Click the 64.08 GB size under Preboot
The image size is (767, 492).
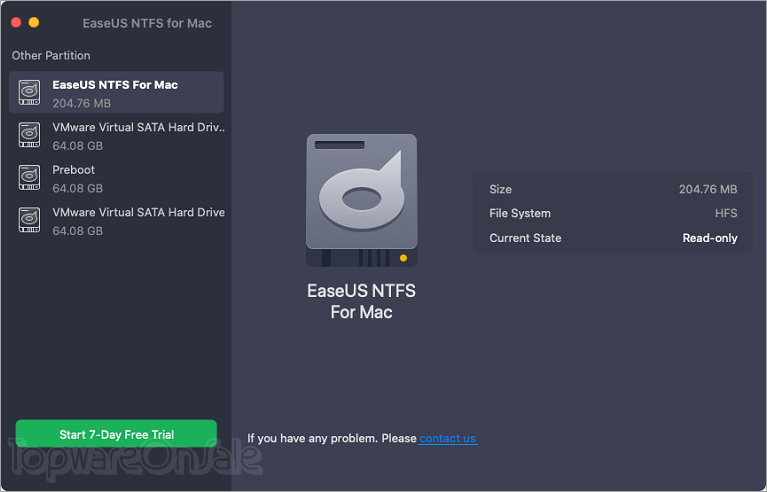[x=78, y=188]
